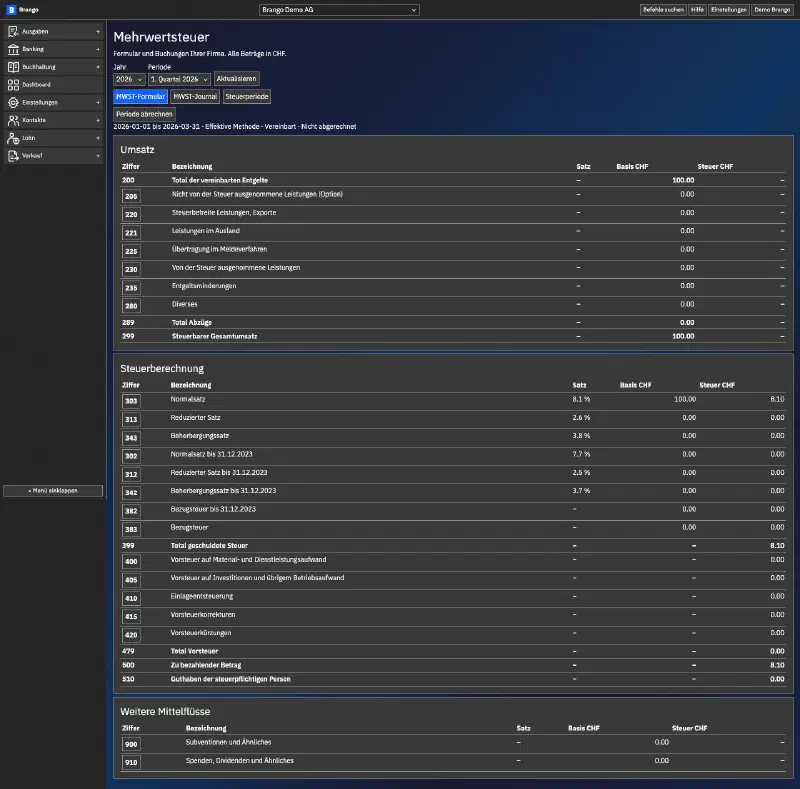Expand the Verkauf submenu arrow
The image size is (800, 789).
(x=98, y=156)
